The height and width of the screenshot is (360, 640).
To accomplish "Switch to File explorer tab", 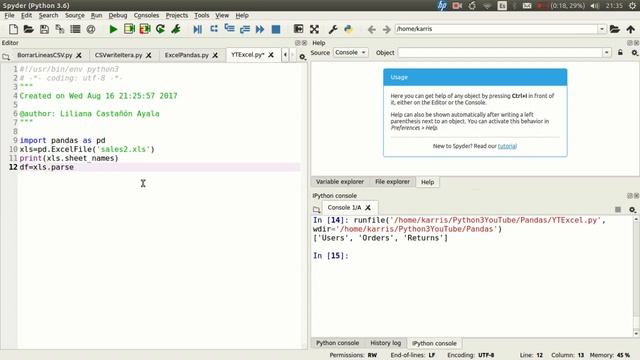I will [x=392, y=182].
